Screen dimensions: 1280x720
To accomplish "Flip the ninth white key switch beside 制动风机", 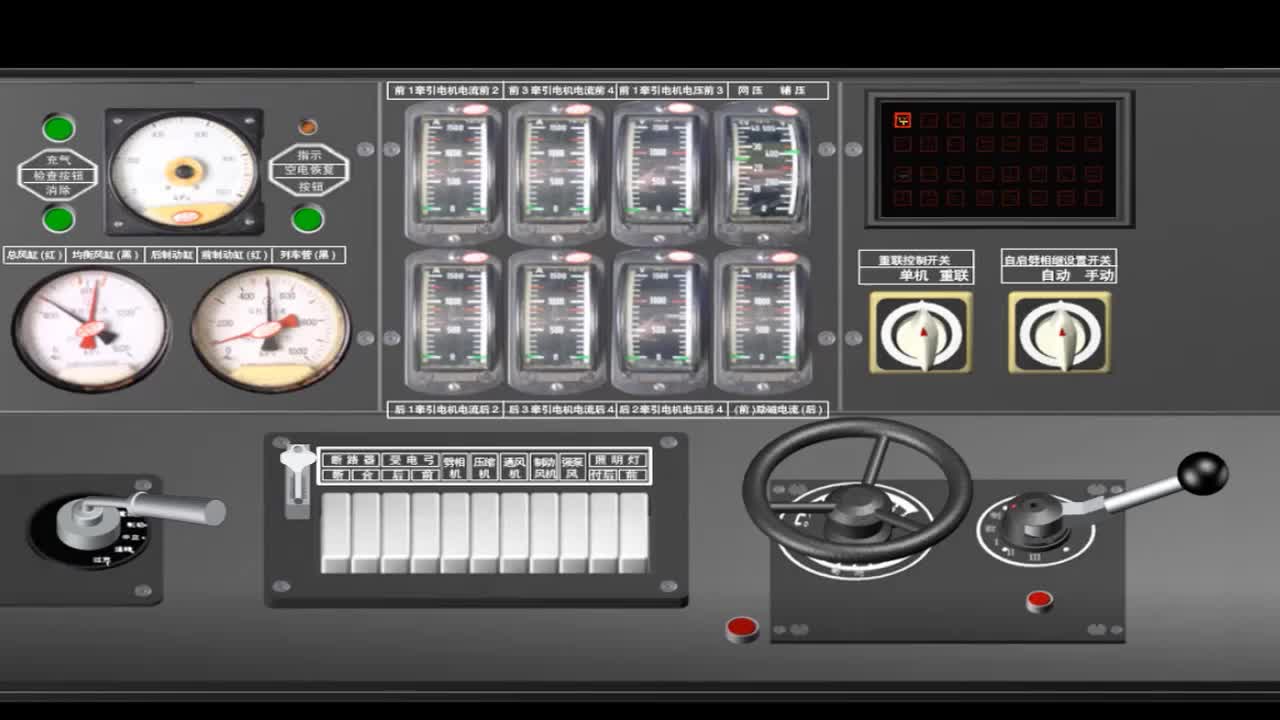I will pos(574,533).
